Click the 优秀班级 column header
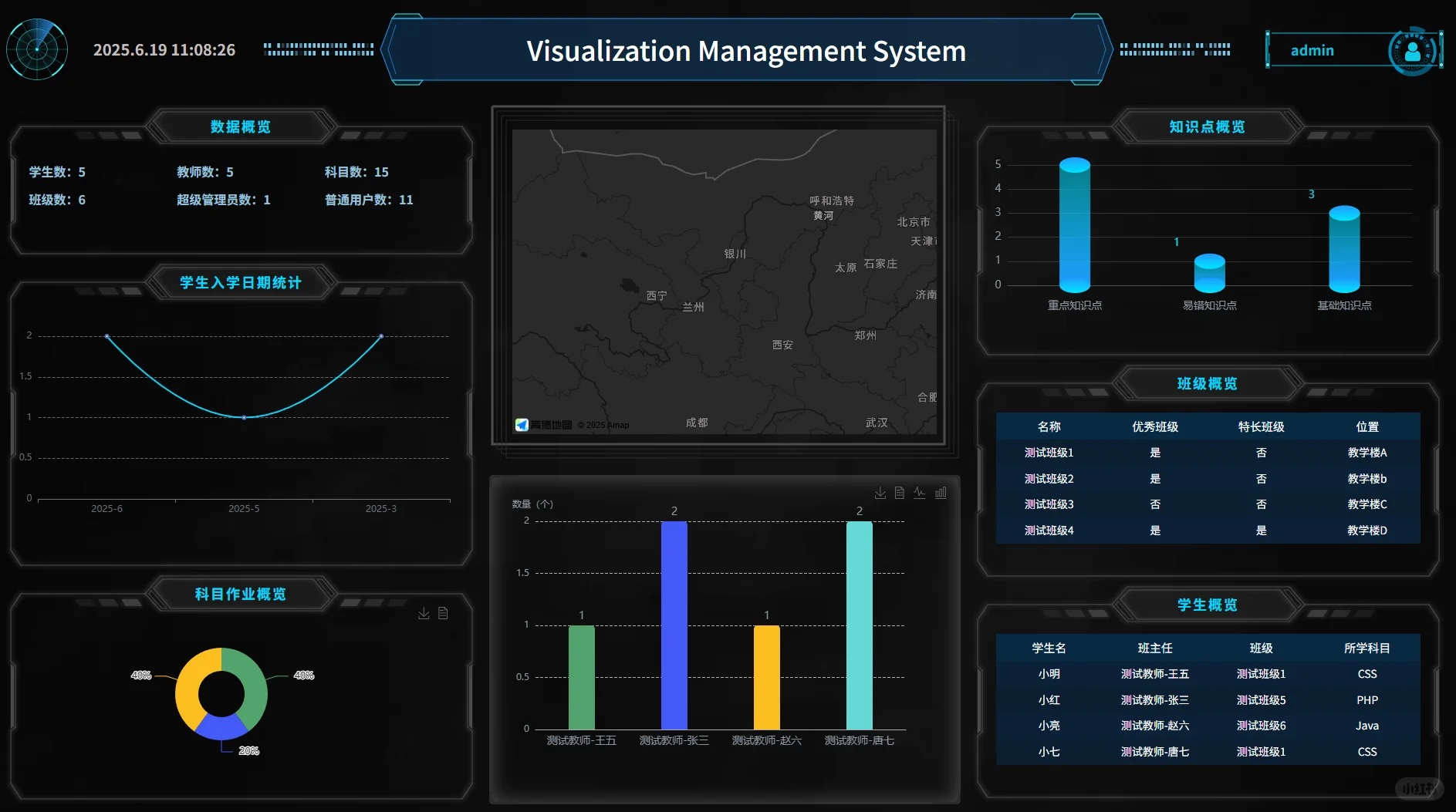 (x=1155, y=426)
